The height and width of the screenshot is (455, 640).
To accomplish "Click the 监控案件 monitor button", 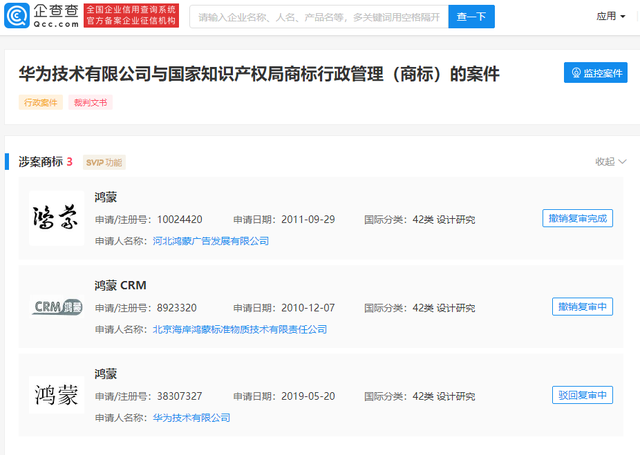I will point(595,74).
